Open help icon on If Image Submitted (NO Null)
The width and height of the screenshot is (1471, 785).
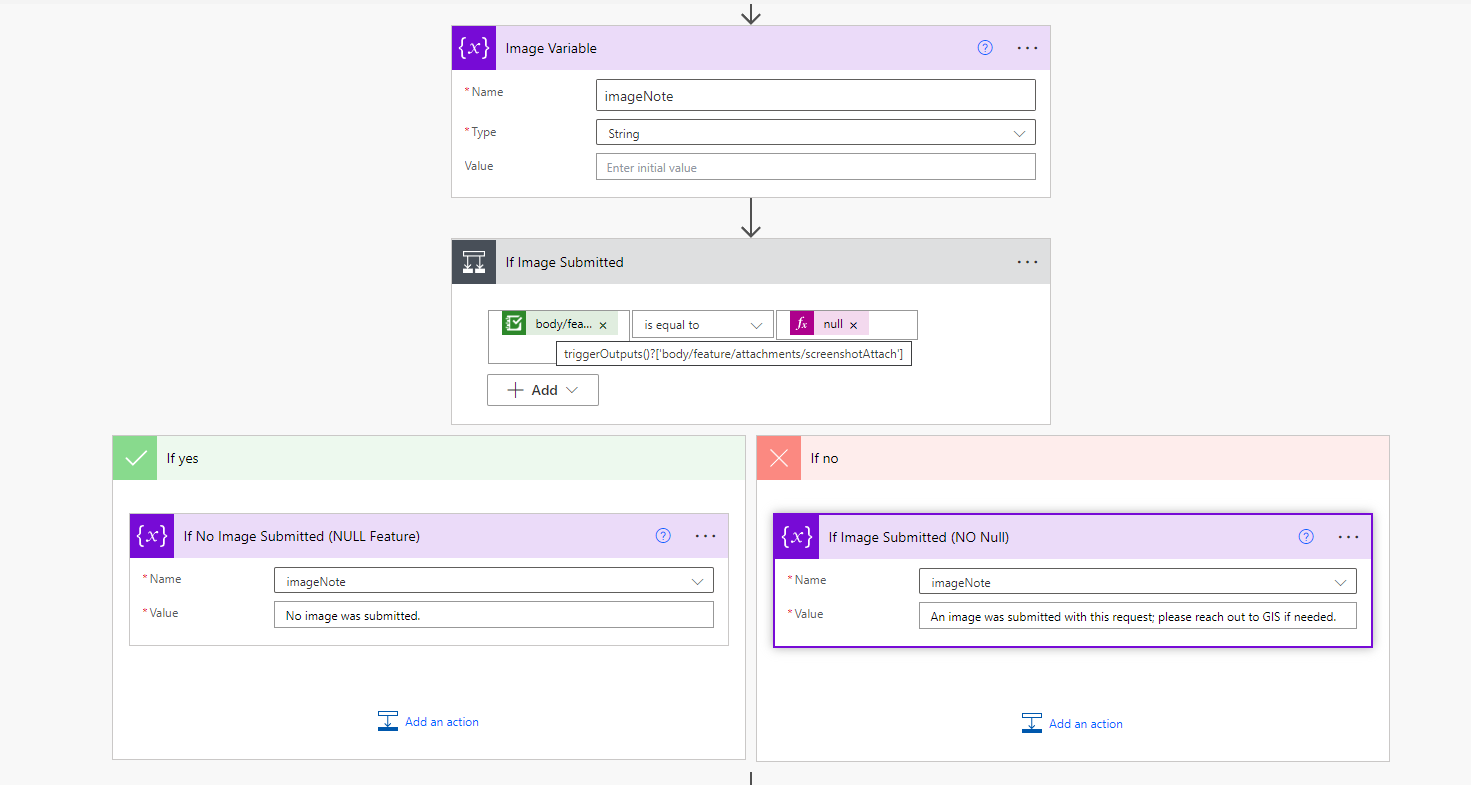click(1306, 537)
